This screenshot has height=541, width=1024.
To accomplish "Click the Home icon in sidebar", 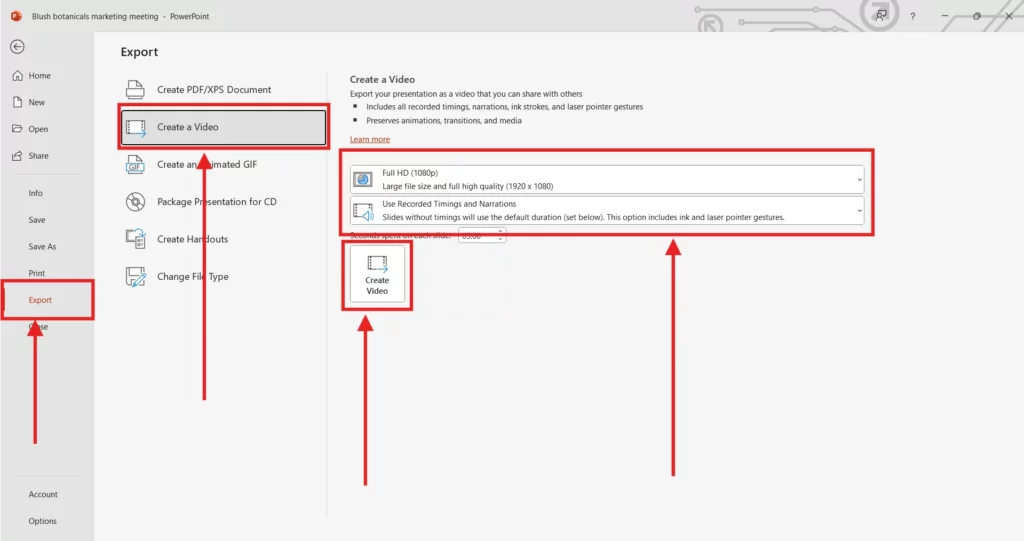I will tap(17, 76).
